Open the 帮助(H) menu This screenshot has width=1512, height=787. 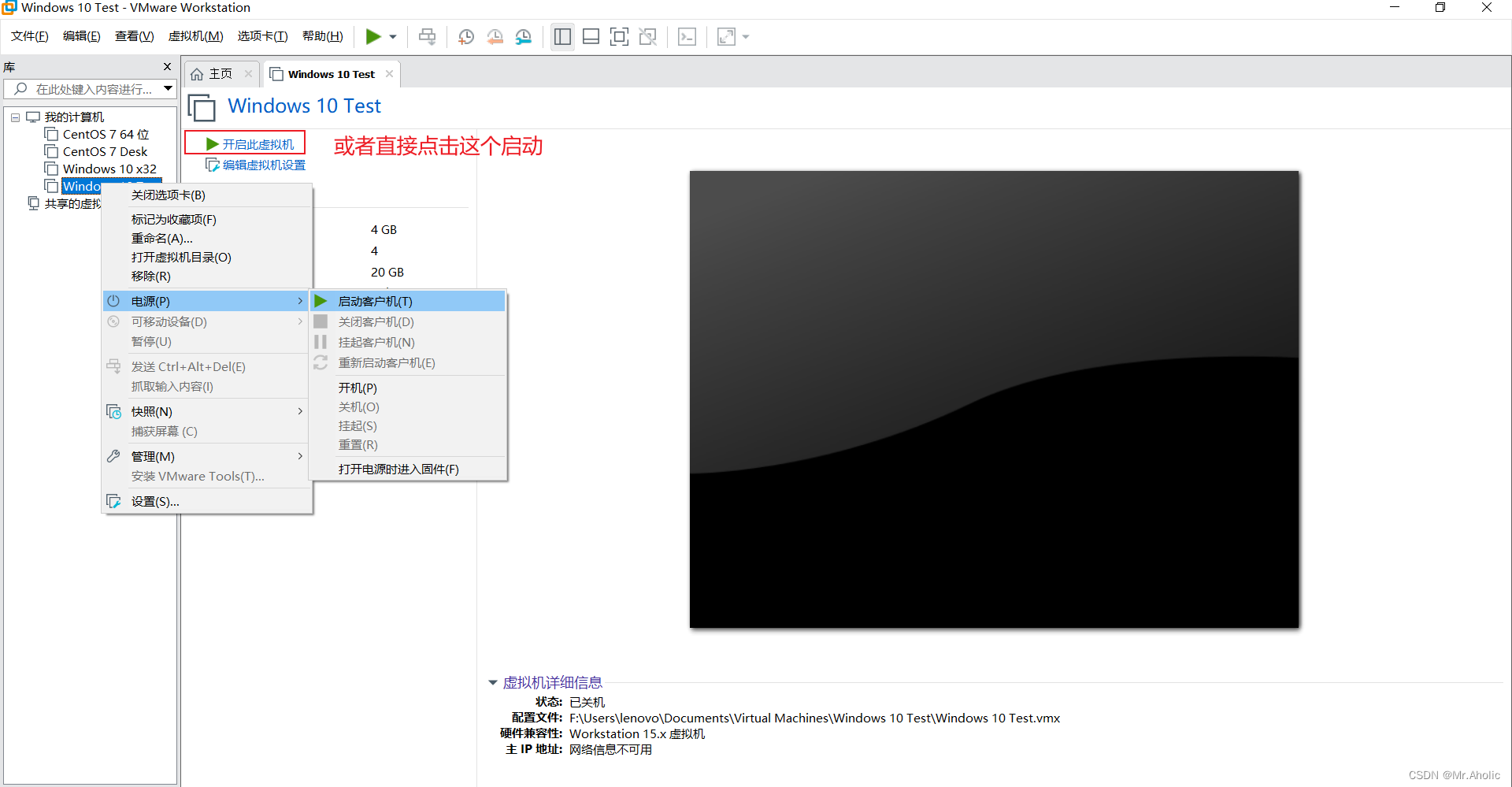point(323,36)
